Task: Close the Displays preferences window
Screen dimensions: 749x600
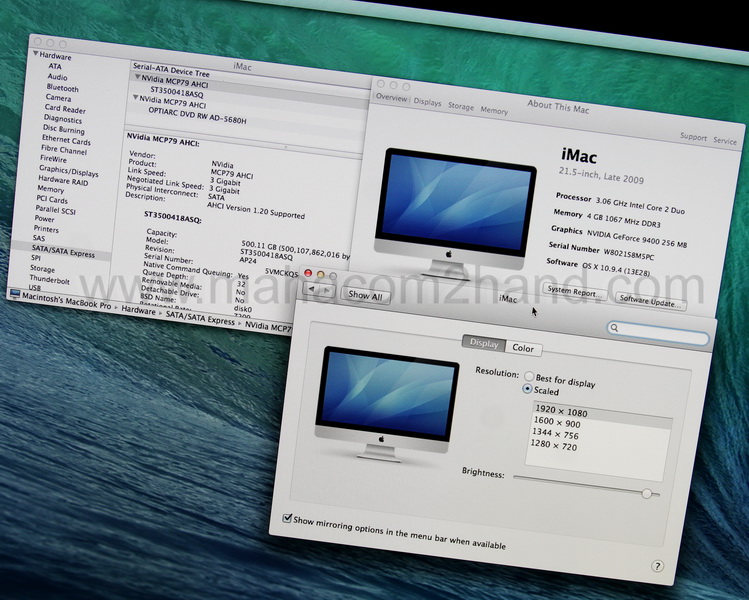Action: pos(308,273)
